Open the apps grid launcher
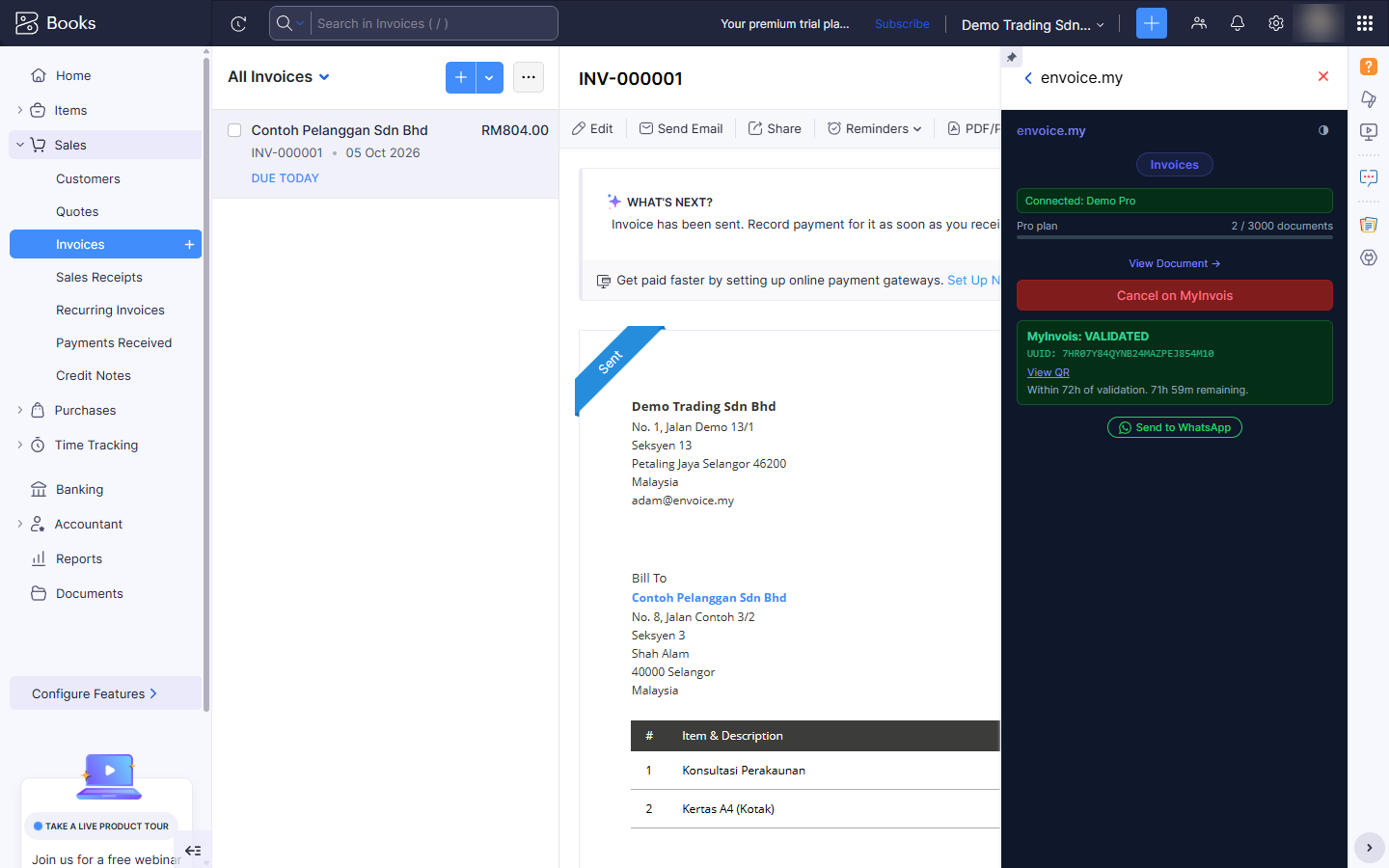1389x868 pixels. coord(1364,23)
